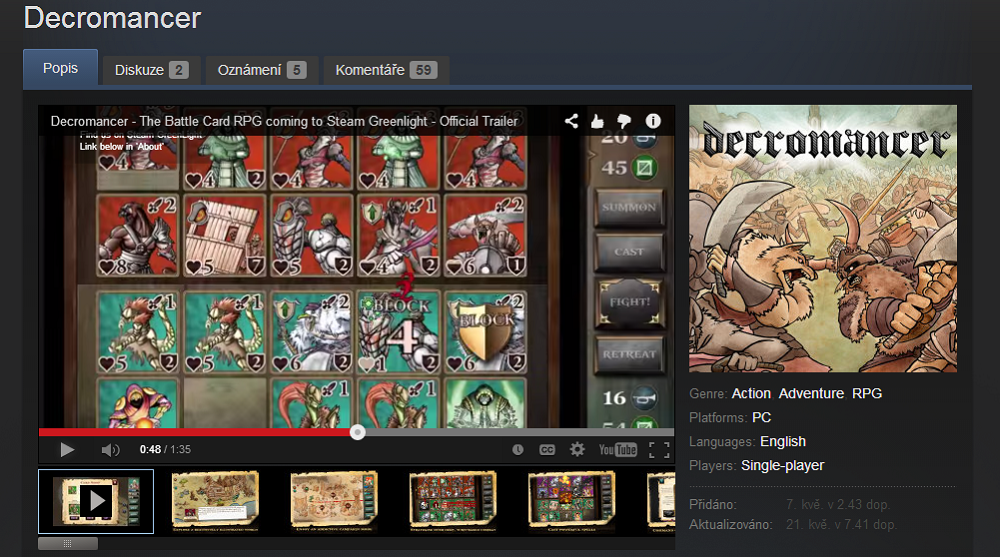1000x557 pixels.
Task: Click the RPG genre link
Action: click(x=867, y=394)
